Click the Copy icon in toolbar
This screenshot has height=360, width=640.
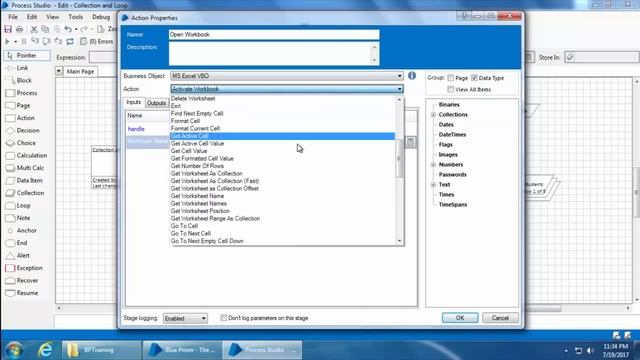45,29
